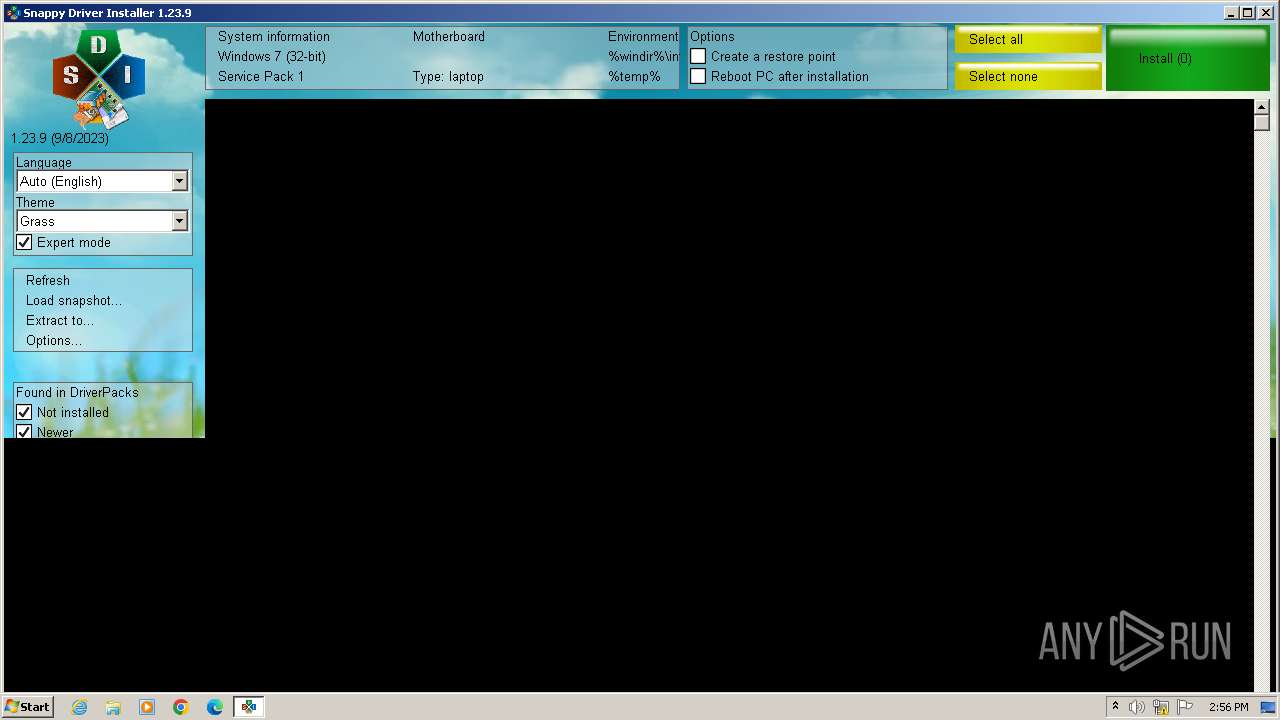Open Action Center flag icon
This screenshot has width=1280, height=720.
click(x=1185, y=707)
